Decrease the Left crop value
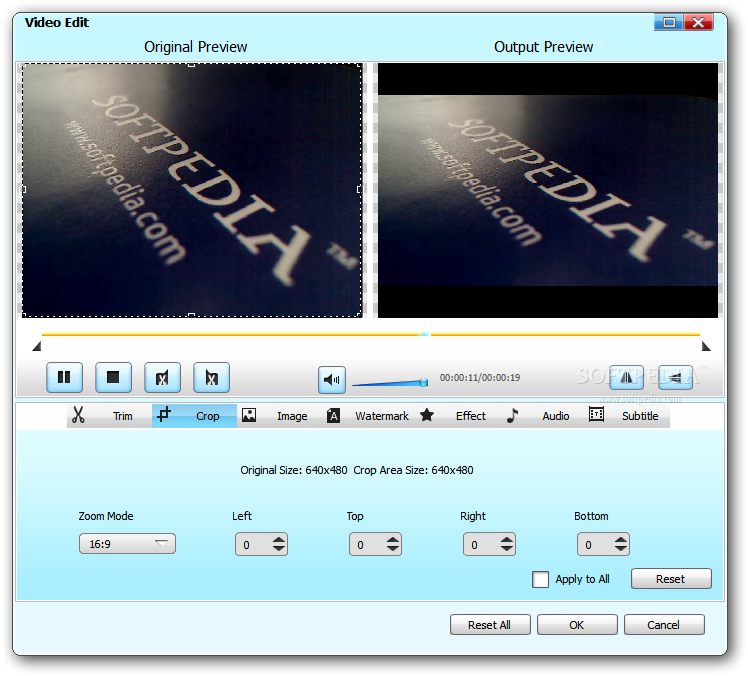 (x=279, y=549)
